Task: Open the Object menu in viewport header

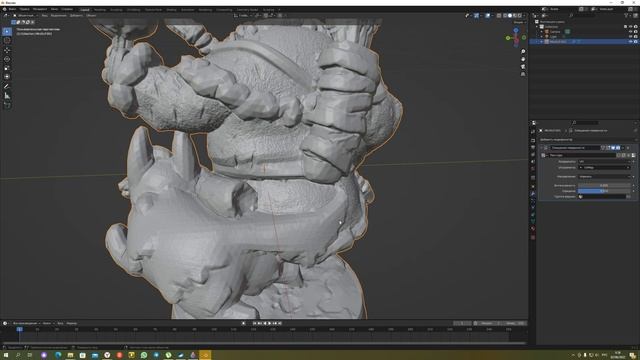Action: tap(91, 16)
